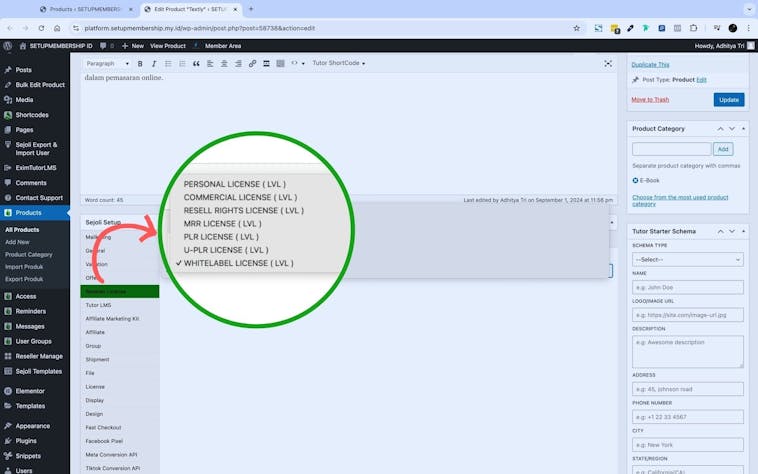Click the blue Update button
Viewport: 758px width, 474px height.
tap(729, 99)
